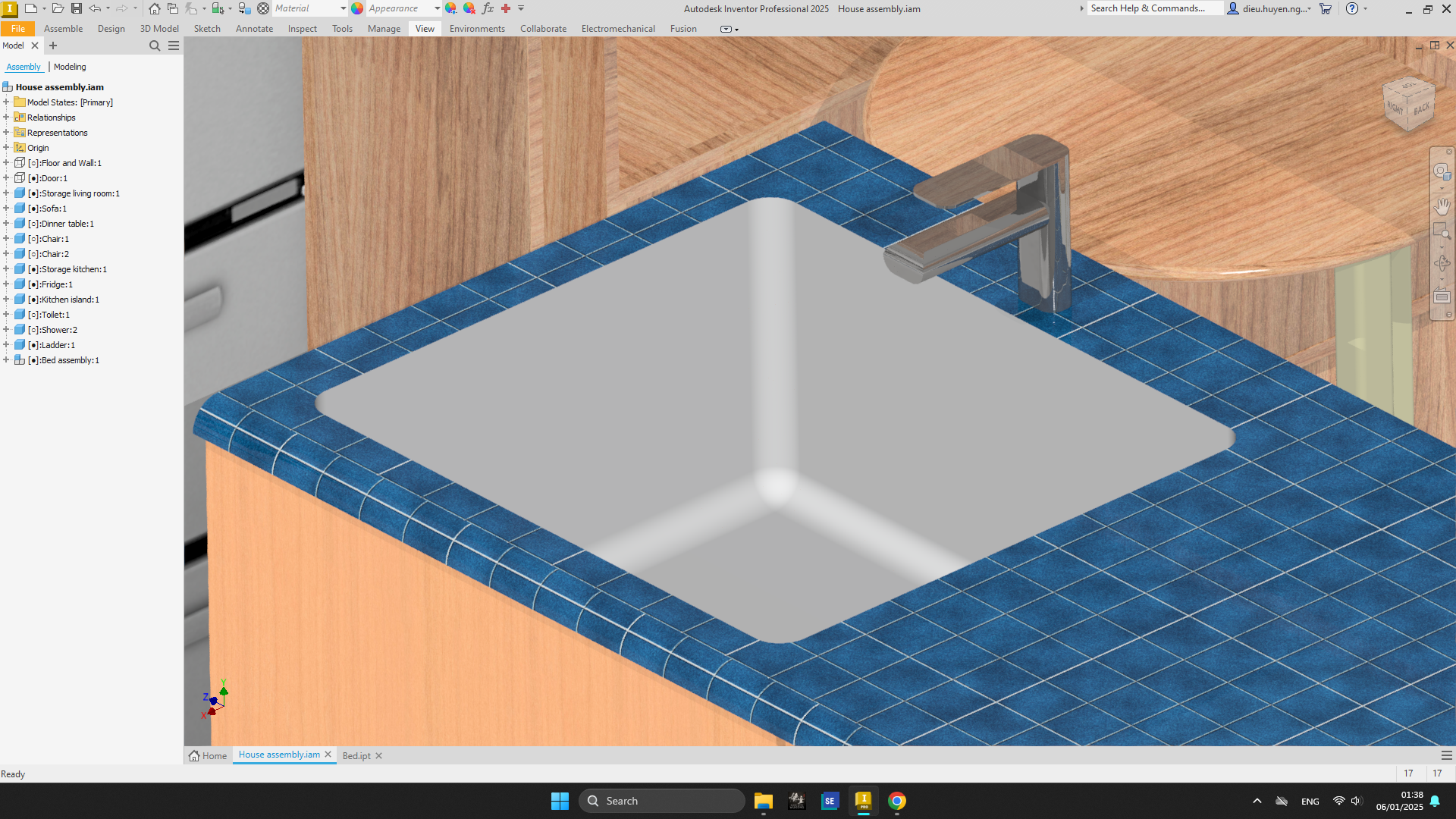This screenshot has width=1456, height=819.
Task: Click the Help question mark icon
Action: [x=1352, y=8]
